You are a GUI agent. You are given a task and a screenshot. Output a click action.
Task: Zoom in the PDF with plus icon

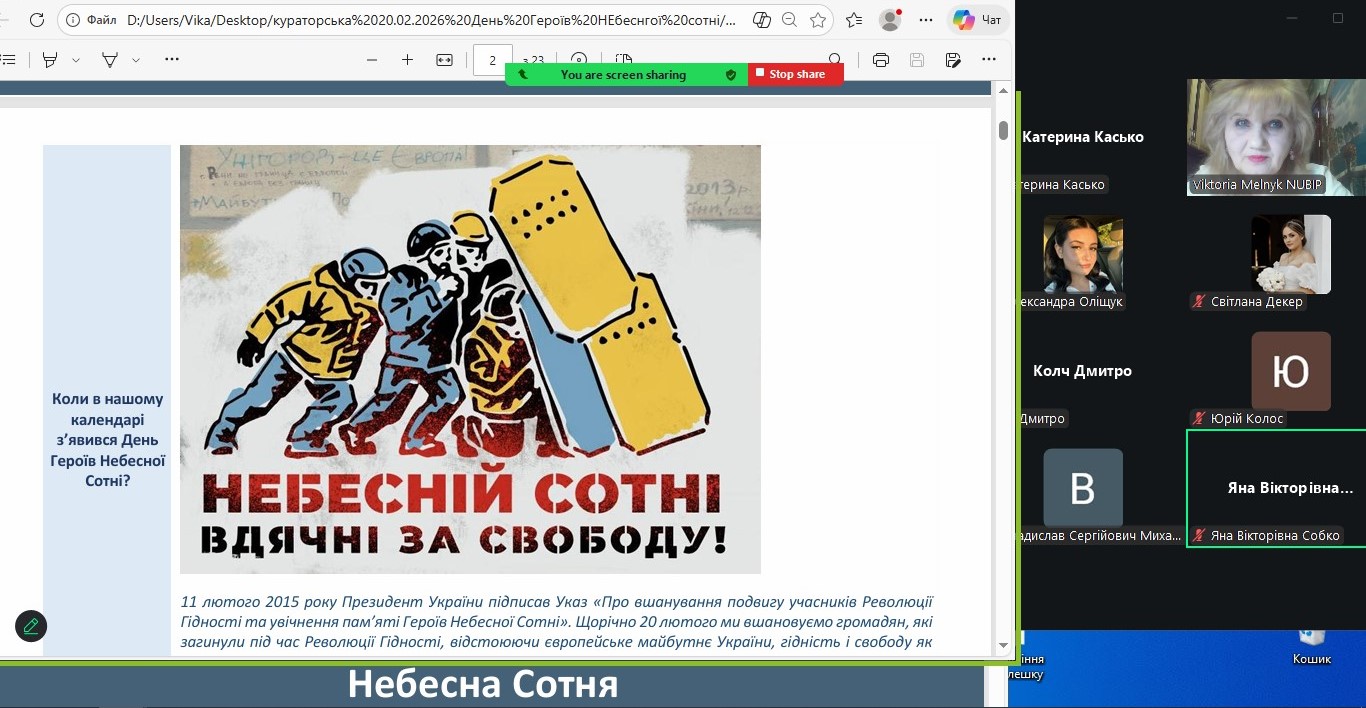point(407,60)
